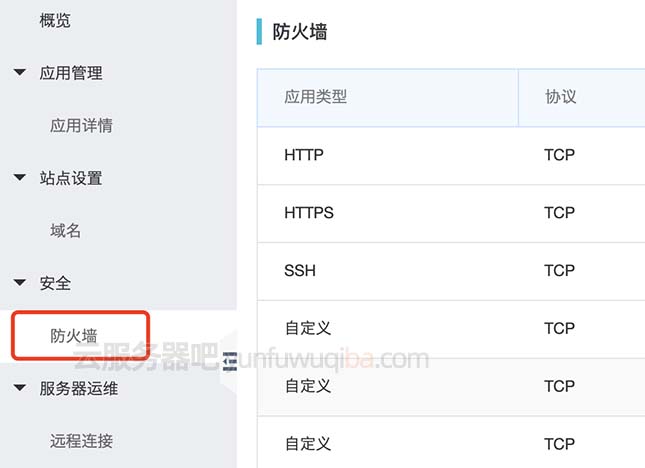This screenshot has height=468, width=645.
Task: Select 应用管理 in the sidebar
Action: pos(71,73)
